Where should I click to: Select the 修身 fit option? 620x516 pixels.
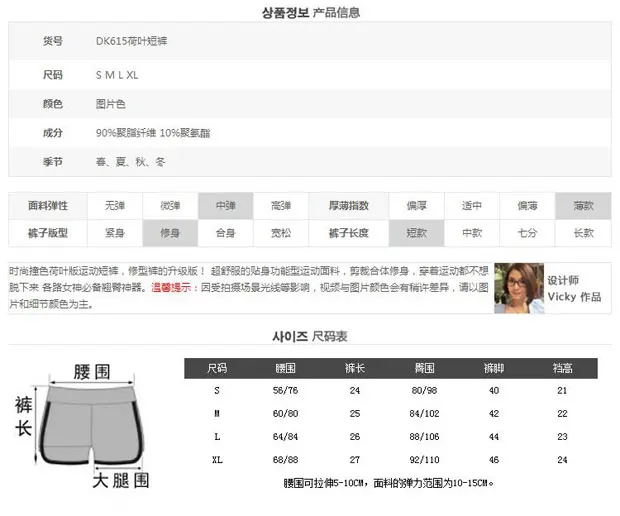click(x=170, y=233)
